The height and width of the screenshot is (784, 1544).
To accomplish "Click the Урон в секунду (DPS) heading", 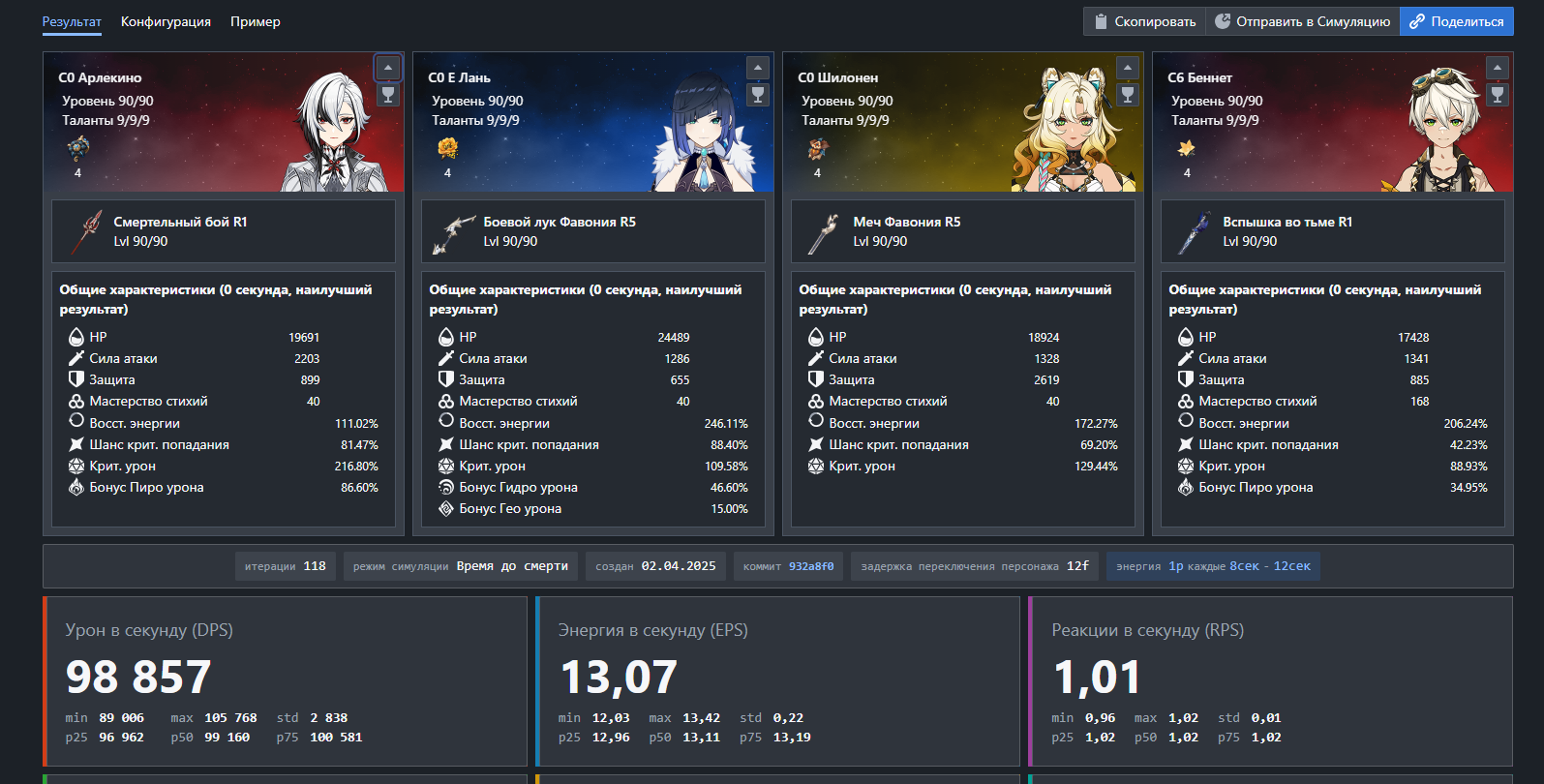I will coord(149,630).
